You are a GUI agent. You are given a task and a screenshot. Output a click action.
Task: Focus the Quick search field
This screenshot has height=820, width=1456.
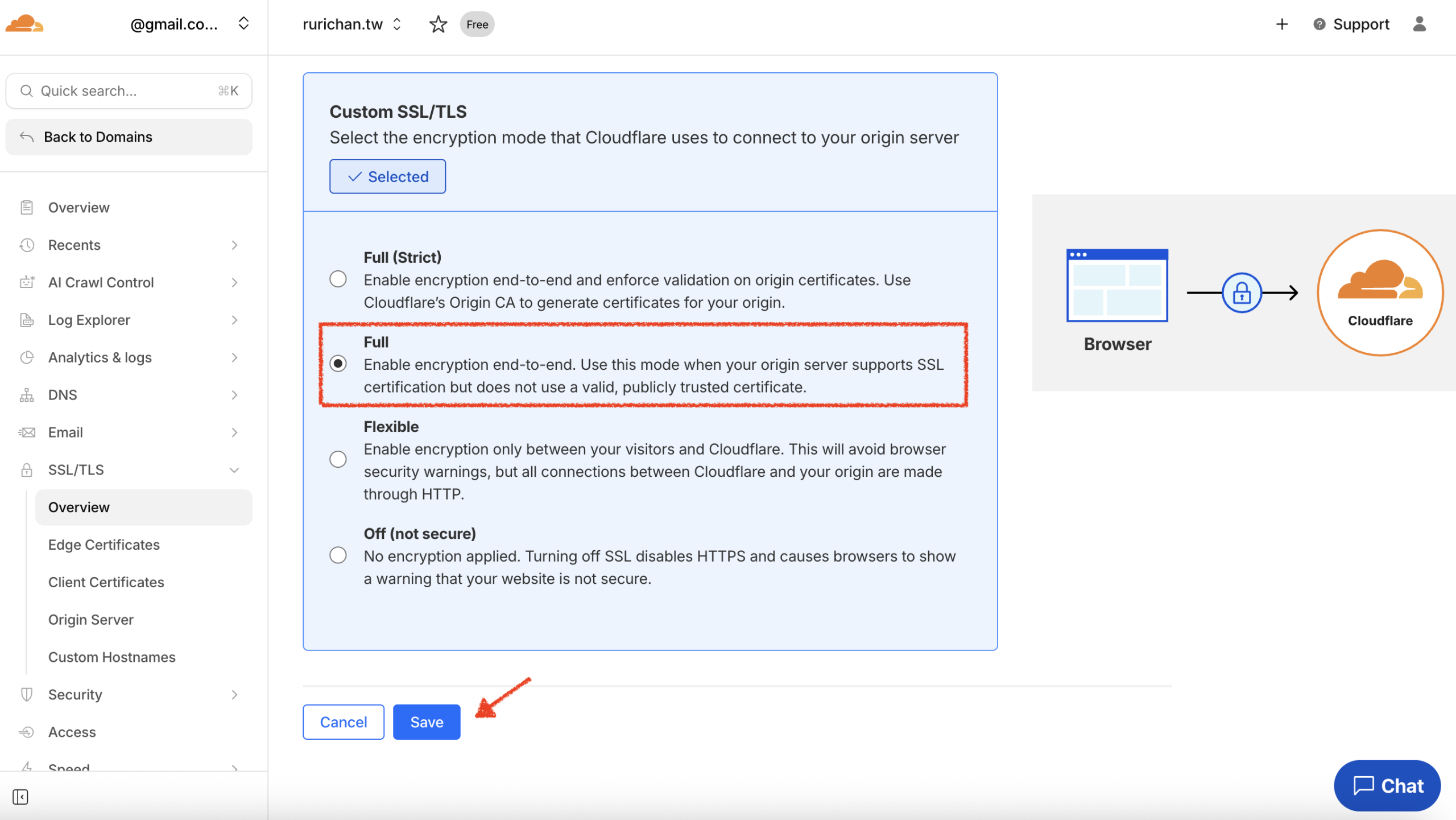pos(129,91)
